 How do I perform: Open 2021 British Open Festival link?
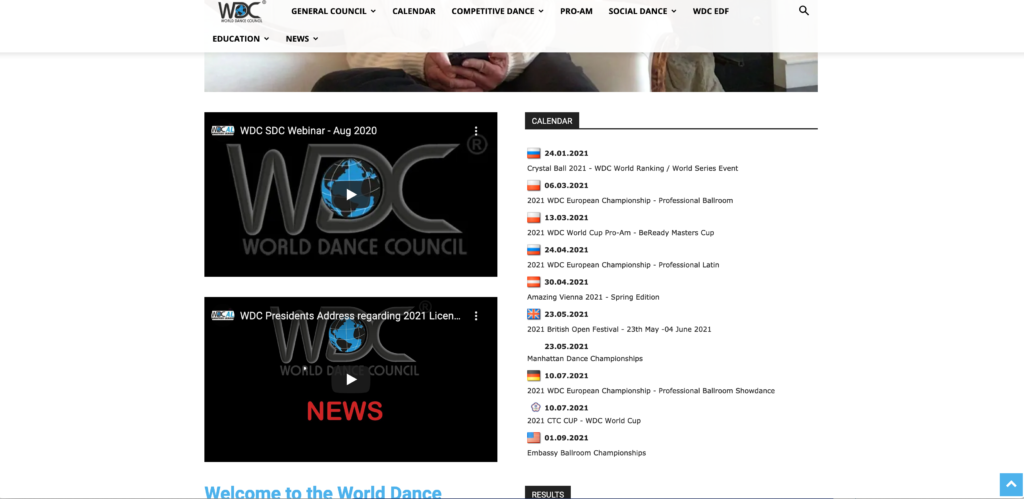619,329
